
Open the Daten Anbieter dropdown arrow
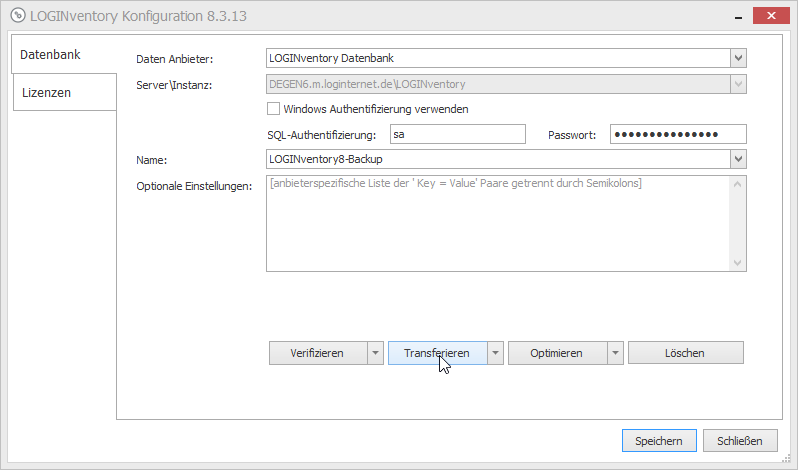pyautogui.click(x=738, y=58)
